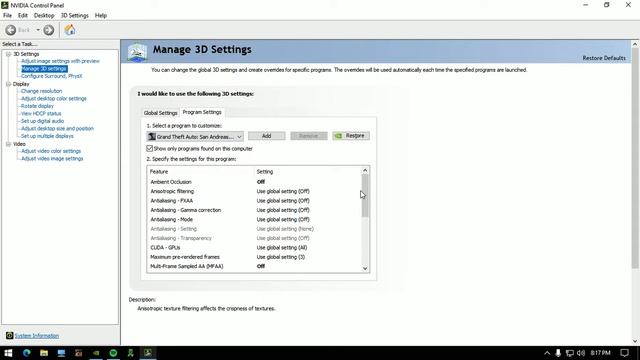
Task: Open Spotify from taskbar
Action: tap(113, 353)
